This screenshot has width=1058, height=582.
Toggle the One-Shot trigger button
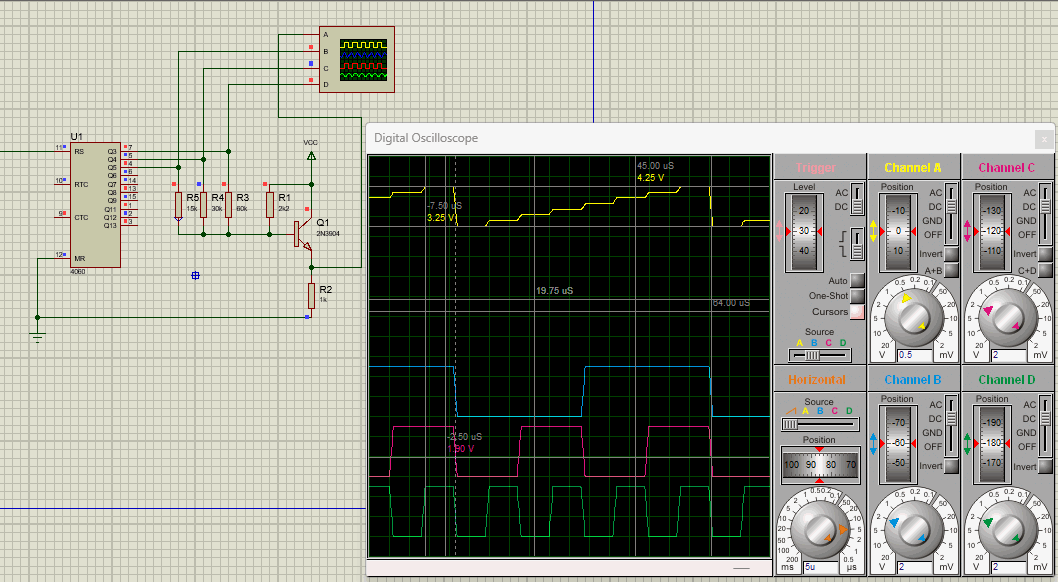point(857,295)
